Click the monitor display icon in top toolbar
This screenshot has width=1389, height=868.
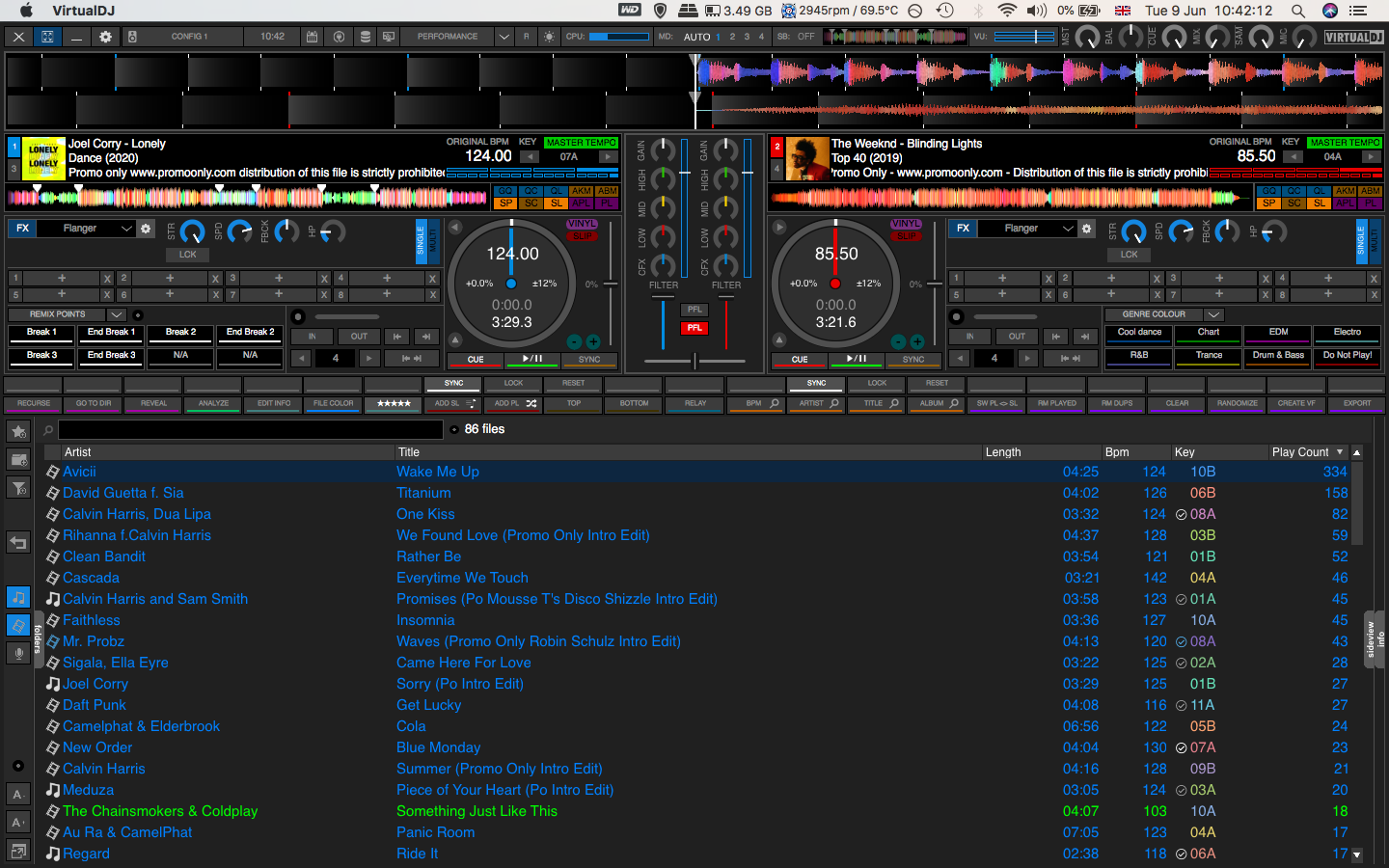point(389,37)
